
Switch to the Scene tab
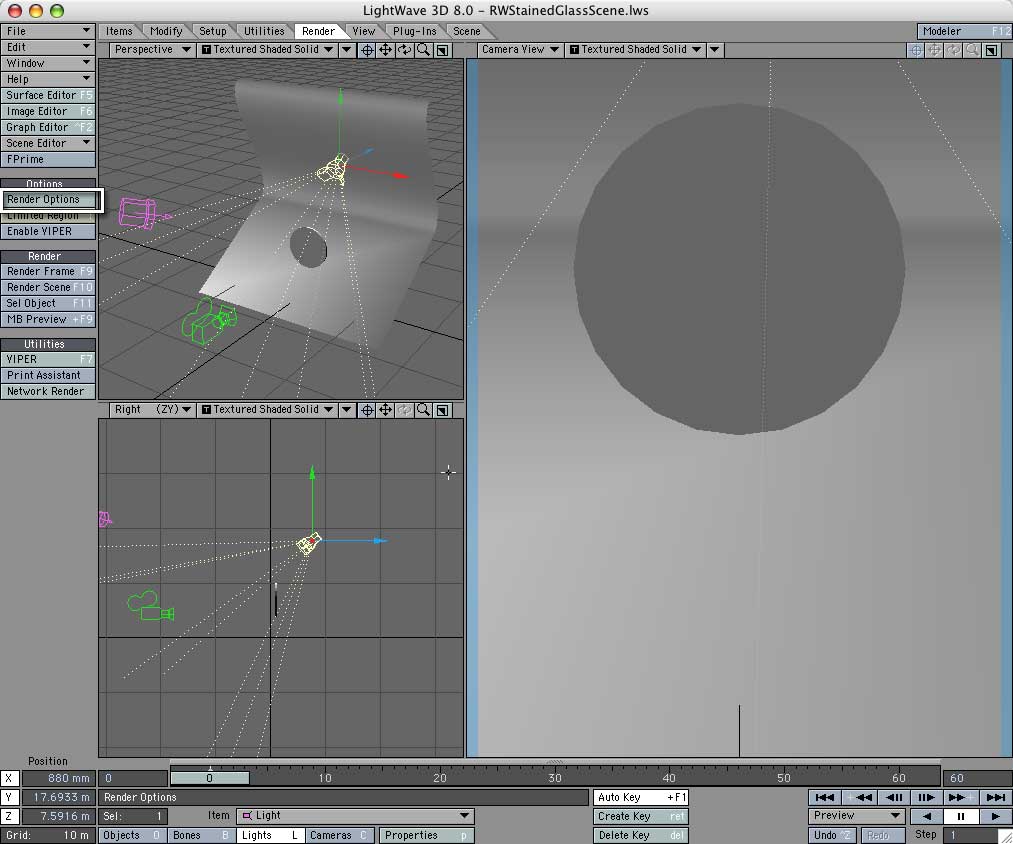(466, 31)
